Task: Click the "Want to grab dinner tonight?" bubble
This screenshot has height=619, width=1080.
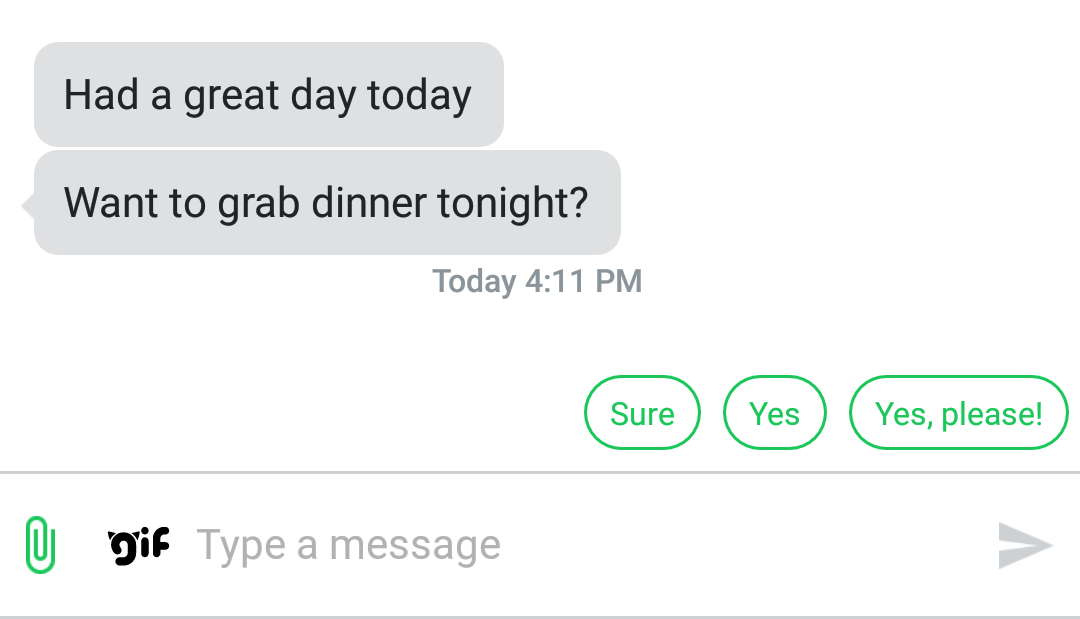Action: [326, 203]
